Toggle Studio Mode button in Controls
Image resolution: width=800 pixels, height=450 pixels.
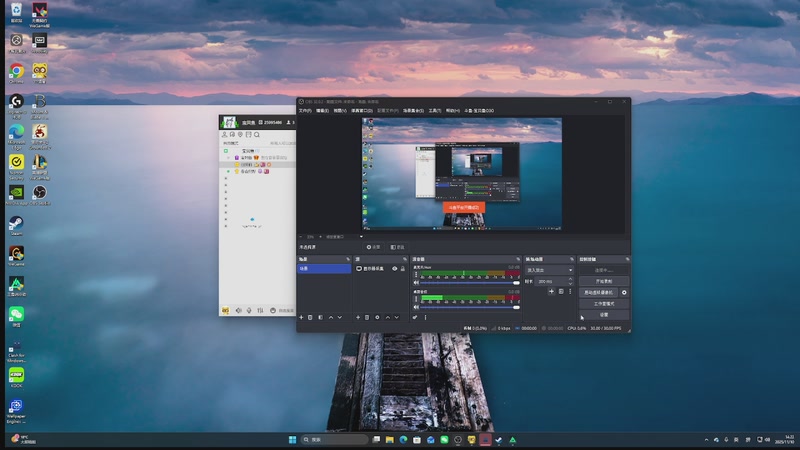tap(604, 304)
